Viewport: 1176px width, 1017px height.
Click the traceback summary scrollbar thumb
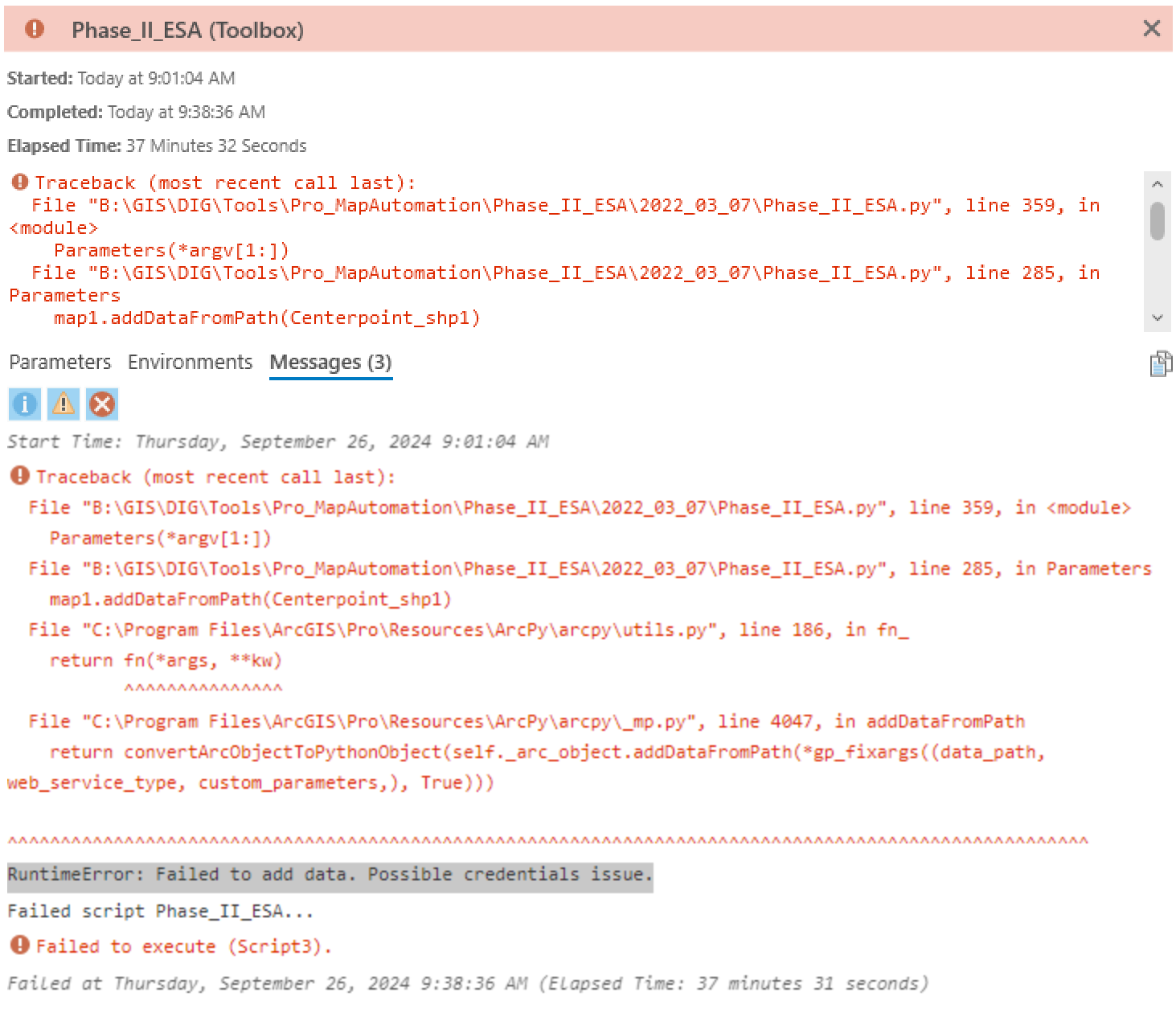point(1157,221)
